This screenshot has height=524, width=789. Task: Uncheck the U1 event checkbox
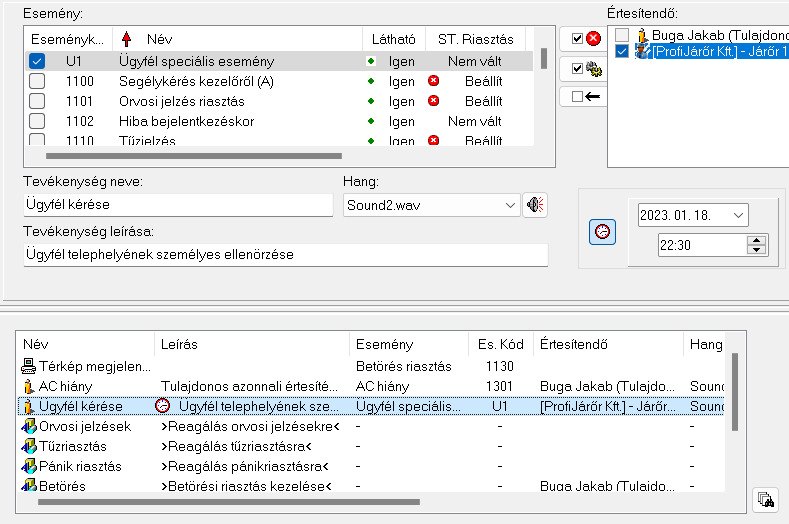coord(37,61)
